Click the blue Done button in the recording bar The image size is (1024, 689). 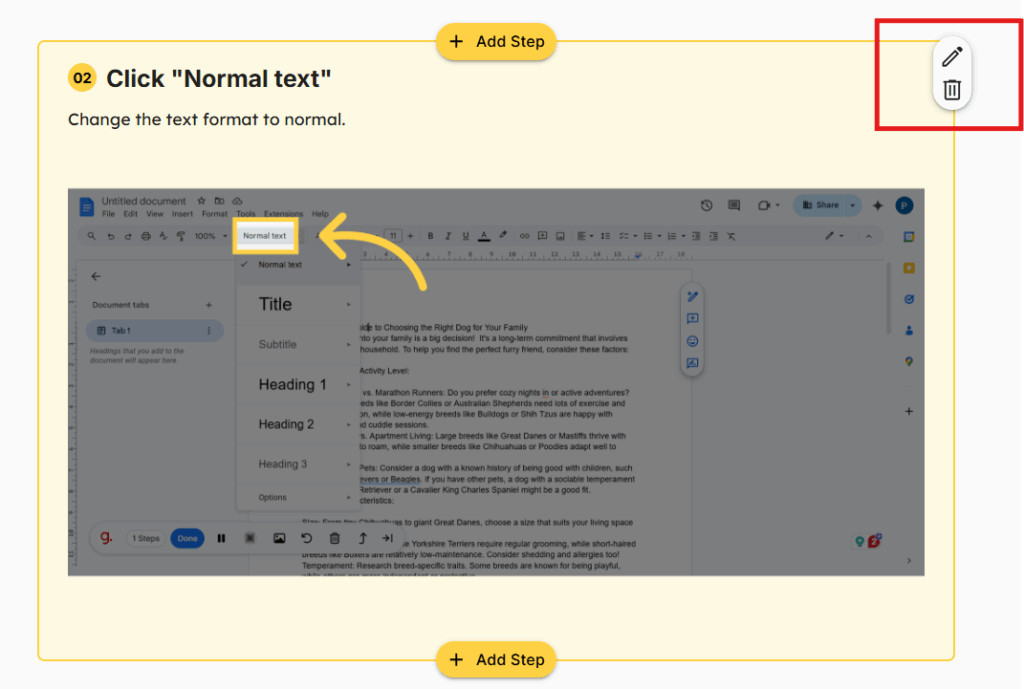[x=187, y=539]
